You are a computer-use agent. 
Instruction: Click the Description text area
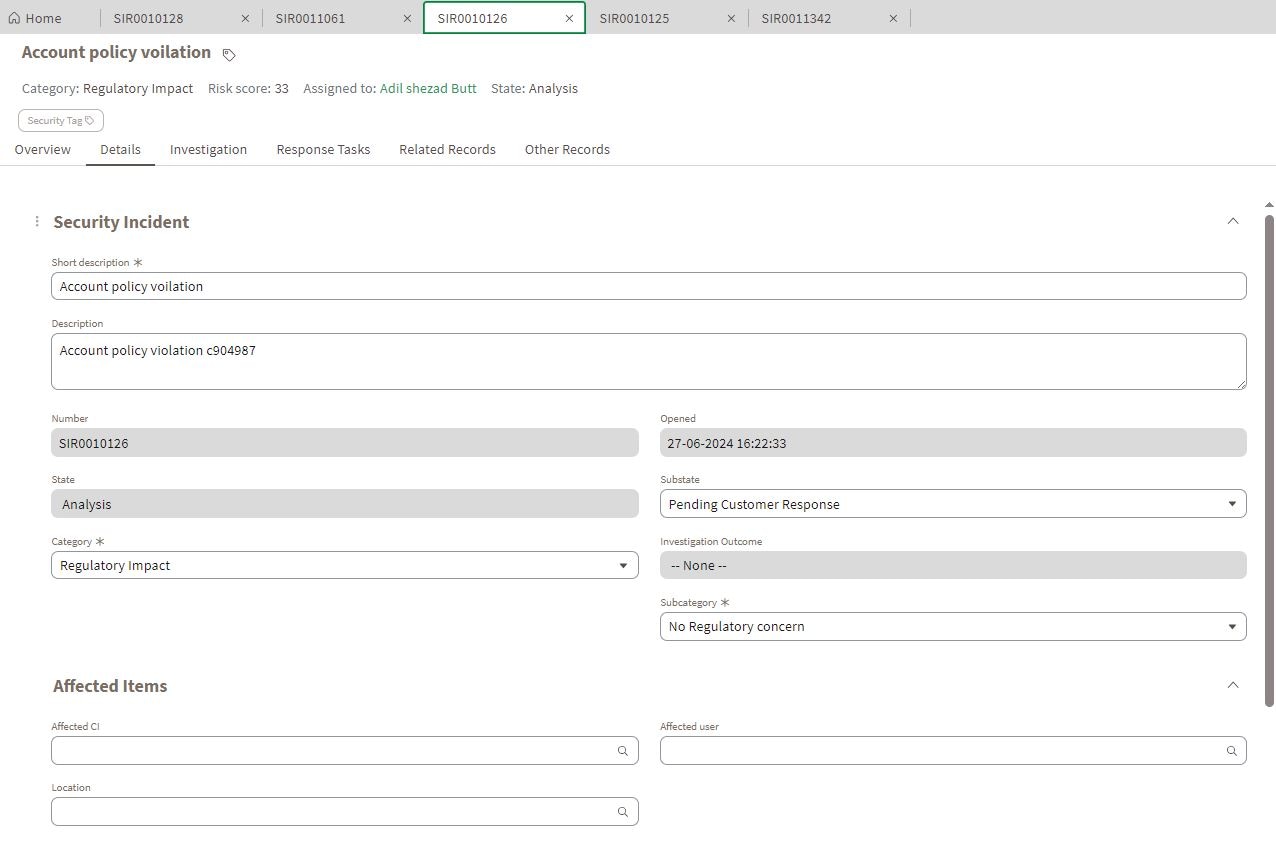649,361
